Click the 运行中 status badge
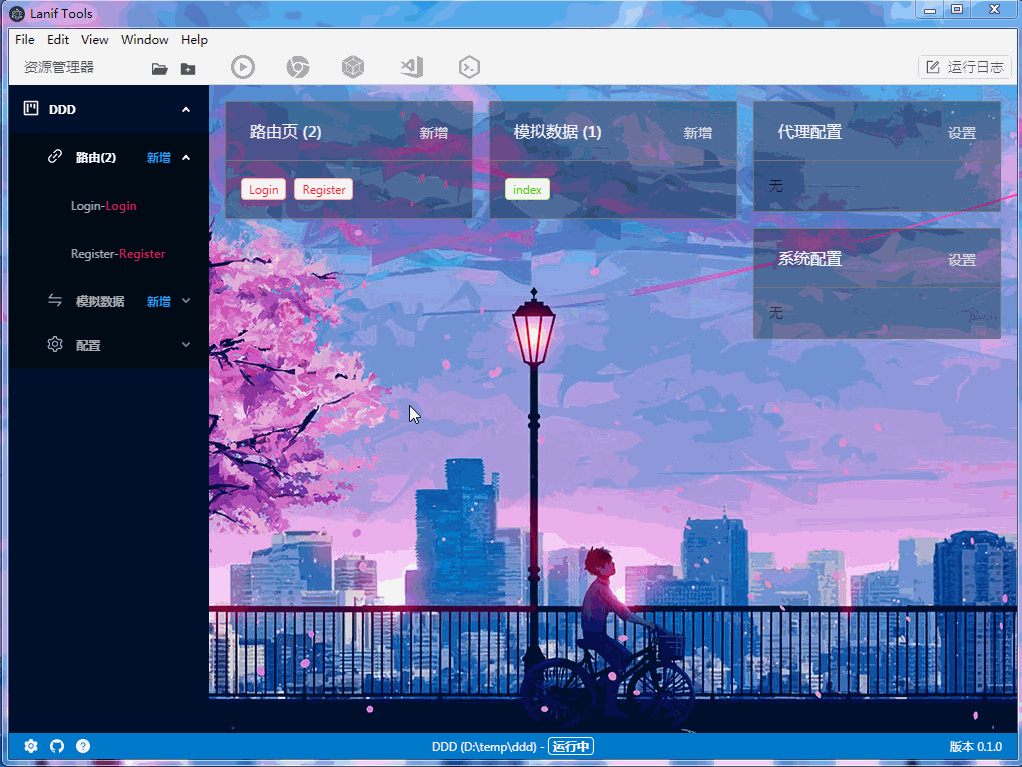Viewport: 1022px width, 767px height. (x=571, y=746)
